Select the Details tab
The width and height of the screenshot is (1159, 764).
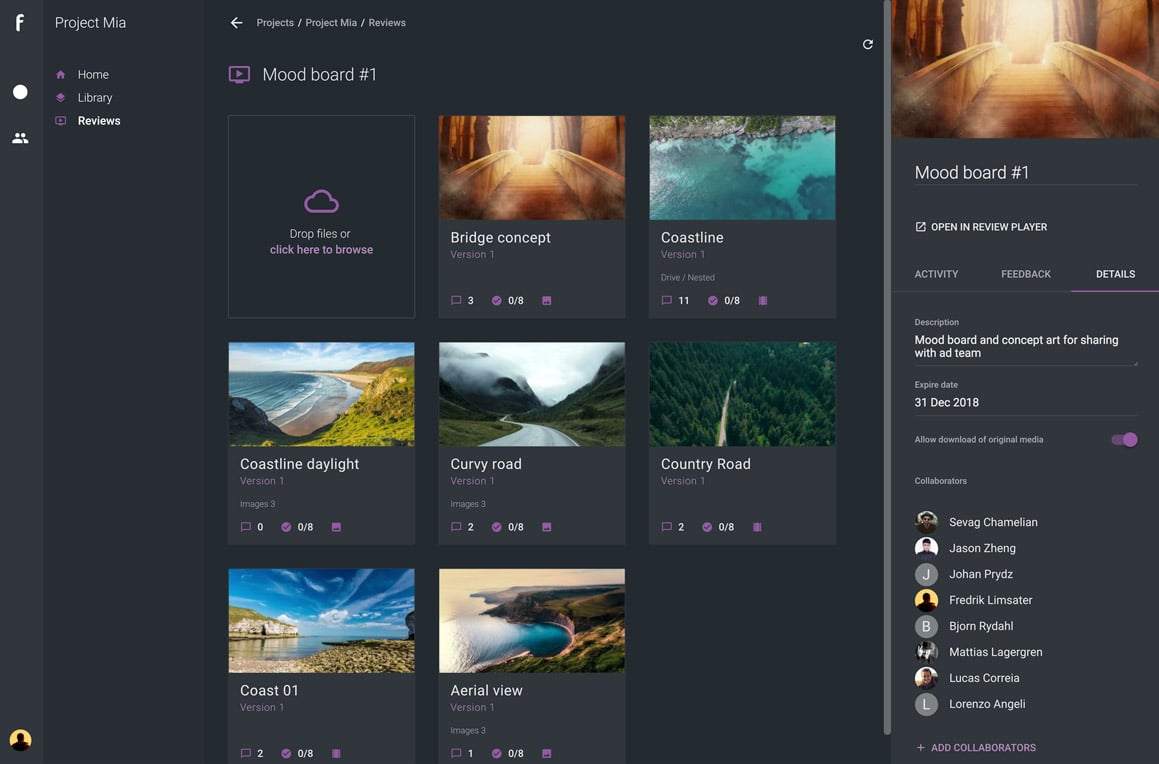point(1115,274)
